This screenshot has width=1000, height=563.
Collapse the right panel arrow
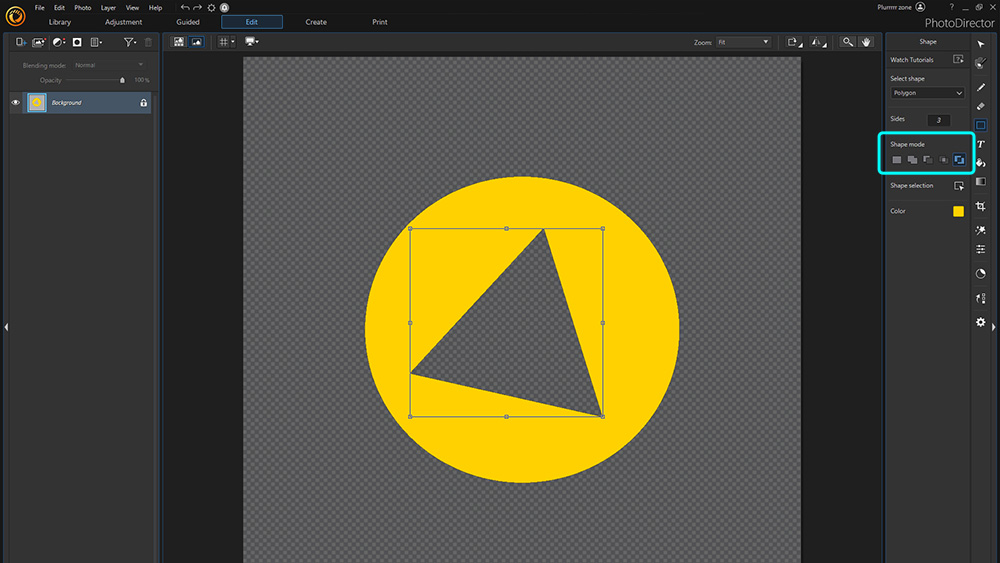[x=994, y=327]
